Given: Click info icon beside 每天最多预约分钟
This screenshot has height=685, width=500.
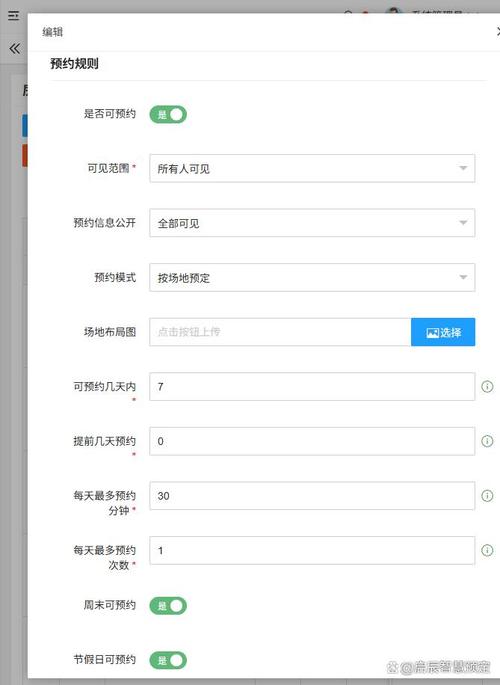Looking at the screenshot, I should pyautogui.click(x=487, y=496).
